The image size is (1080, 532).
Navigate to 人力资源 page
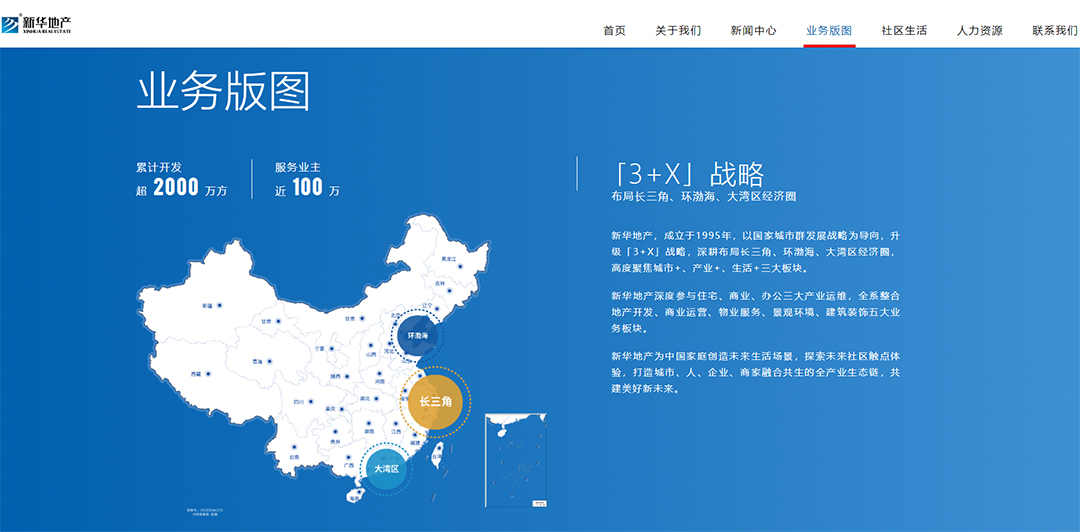coord(979,31)
